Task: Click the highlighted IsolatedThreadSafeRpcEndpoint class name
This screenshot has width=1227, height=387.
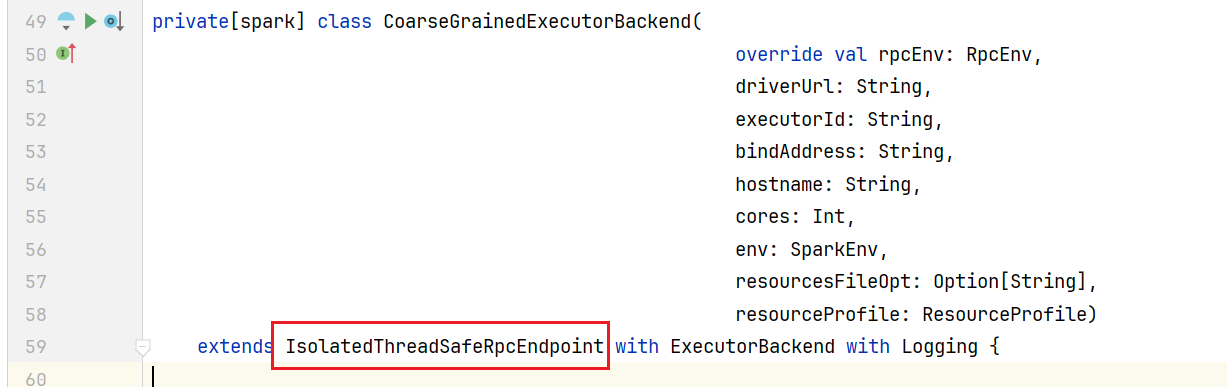Action: [x=445, y=347]
